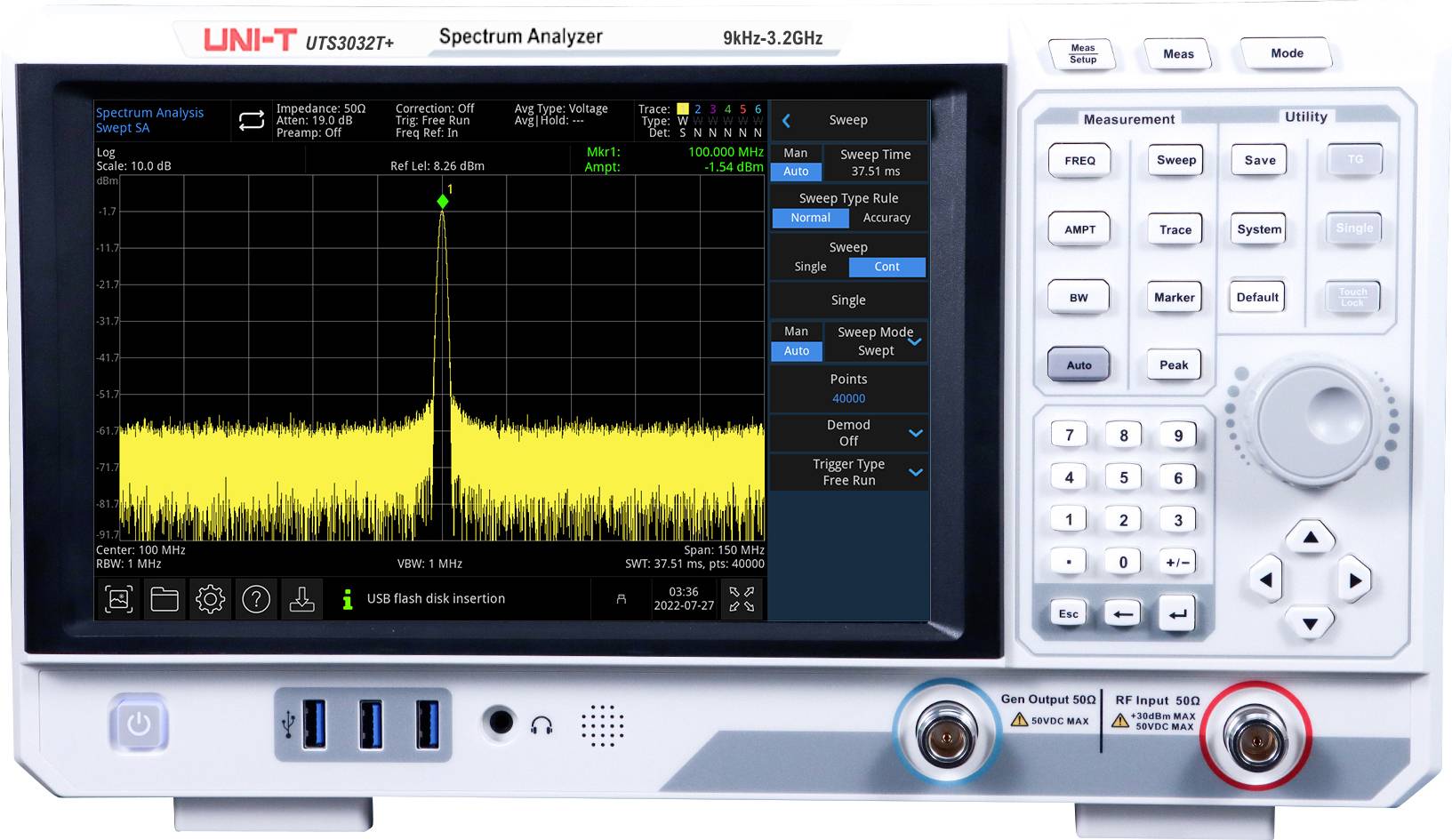The height and width of the screenshot is (840, 1452).
Task: Click the trace loop icon beside Spectrum Analysis
Action: coord(252,120)
